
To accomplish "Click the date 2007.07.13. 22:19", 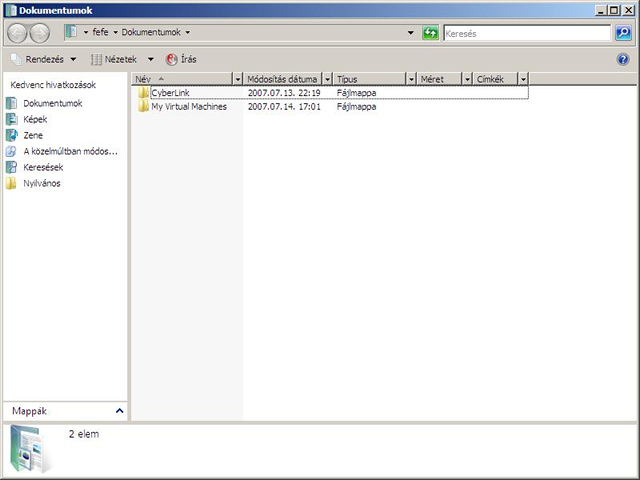I will [x=284, y=93].
